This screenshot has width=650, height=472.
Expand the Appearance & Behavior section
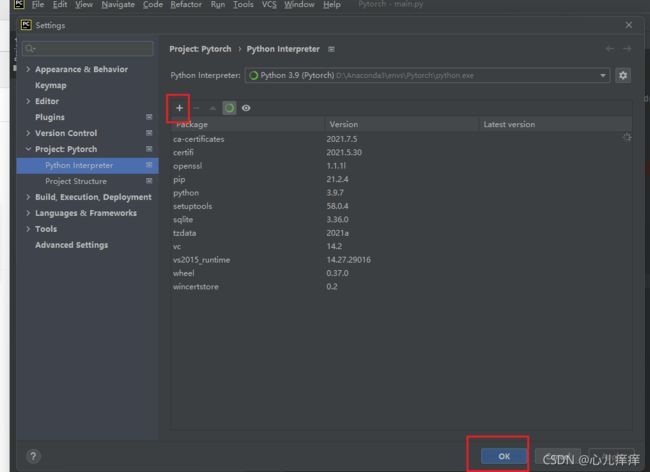coord(28,69)
